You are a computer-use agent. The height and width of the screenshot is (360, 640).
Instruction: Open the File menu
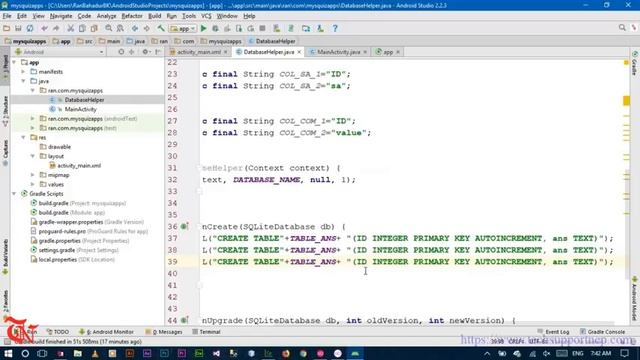click(7, 16)
